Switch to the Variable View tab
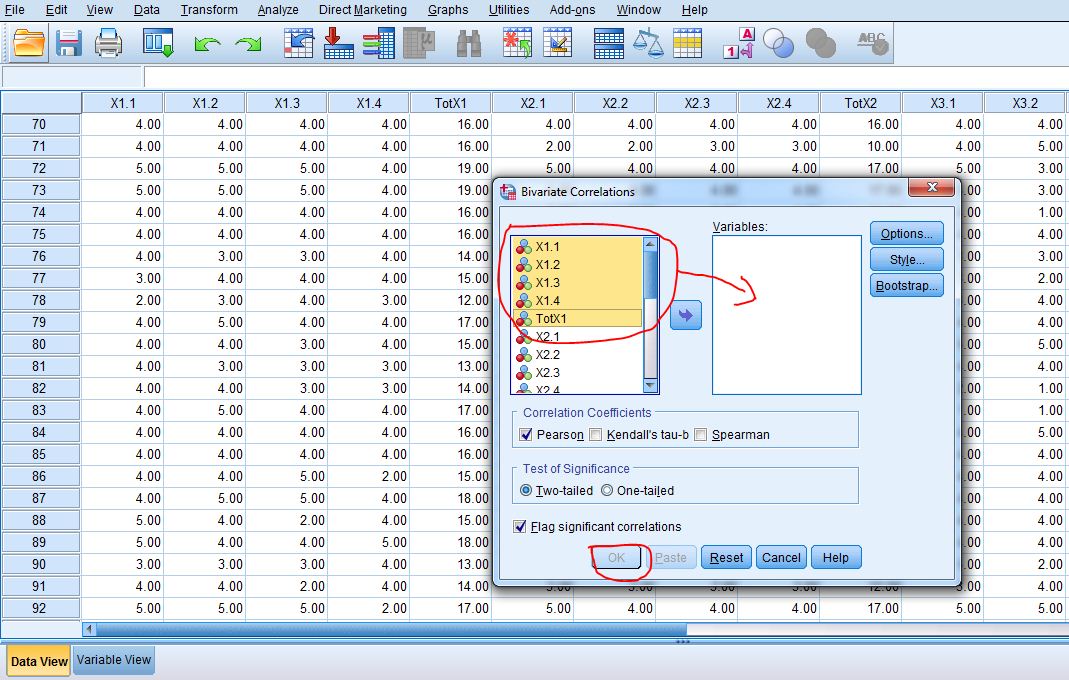1069x680 pixels. point(112,660)
